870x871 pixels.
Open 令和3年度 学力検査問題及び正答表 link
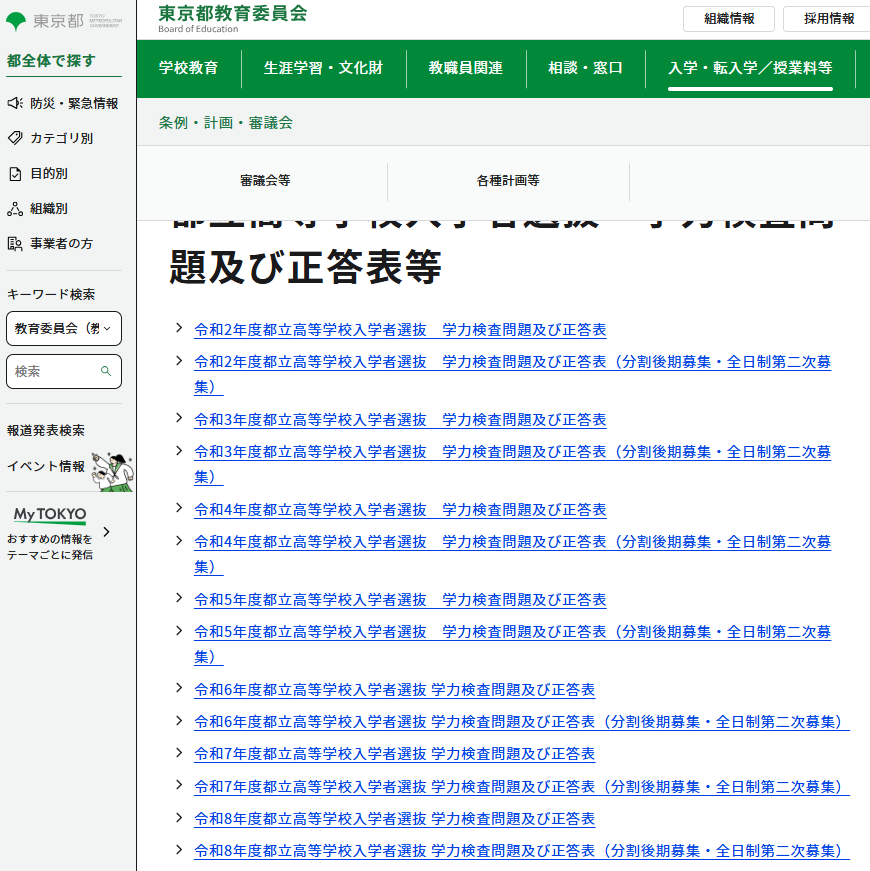400,420
